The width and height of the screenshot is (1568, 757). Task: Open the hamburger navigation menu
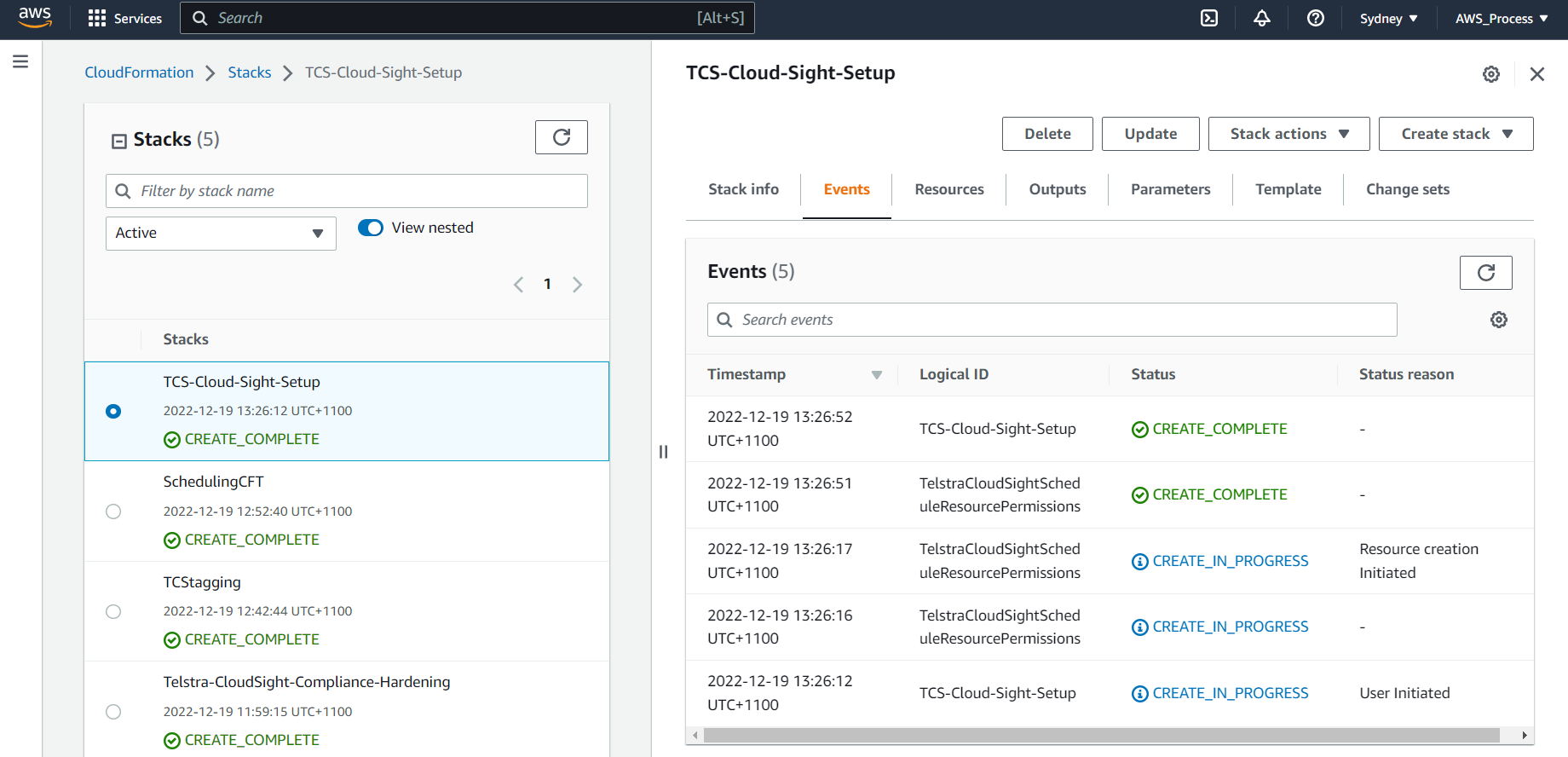pyautogui.click(x=20, y=61)
